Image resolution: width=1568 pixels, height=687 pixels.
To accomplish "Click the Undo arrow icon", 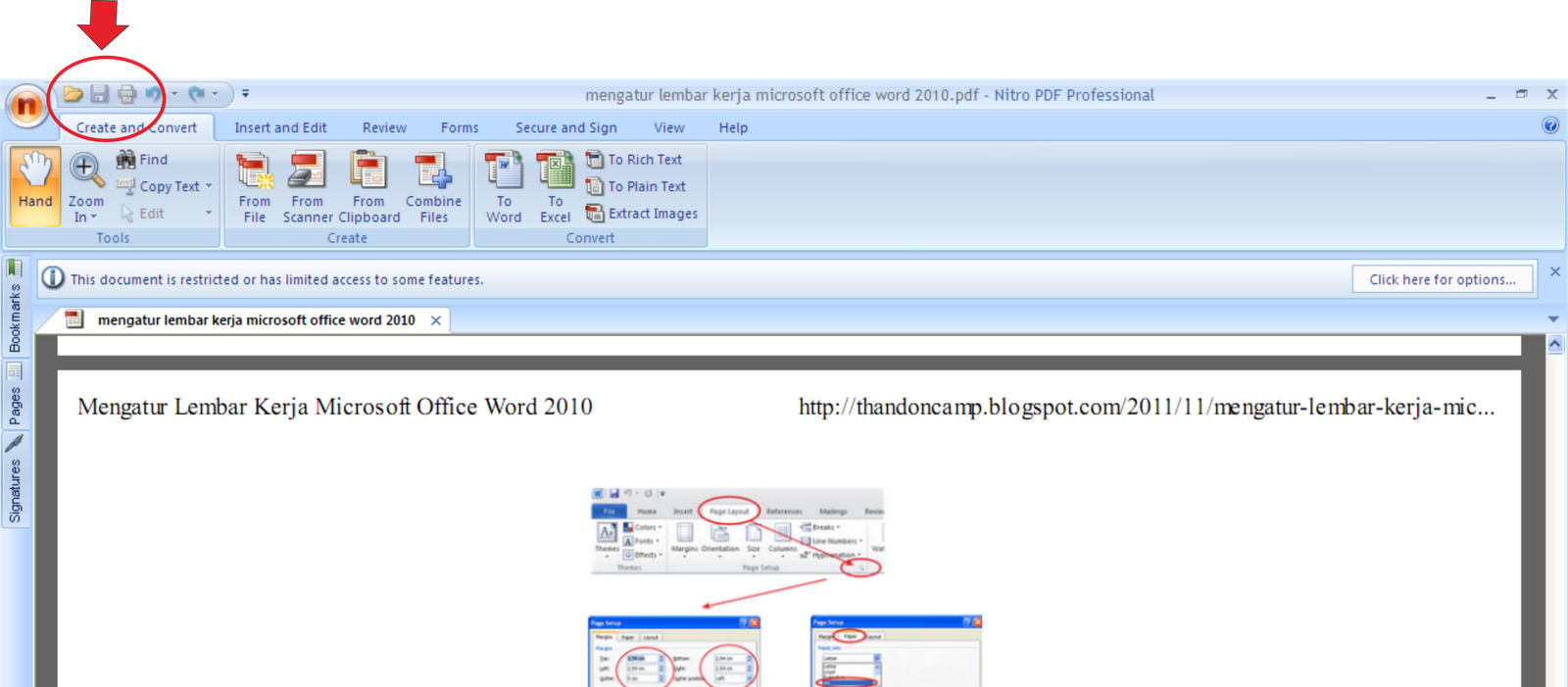I will click(154, 94).
